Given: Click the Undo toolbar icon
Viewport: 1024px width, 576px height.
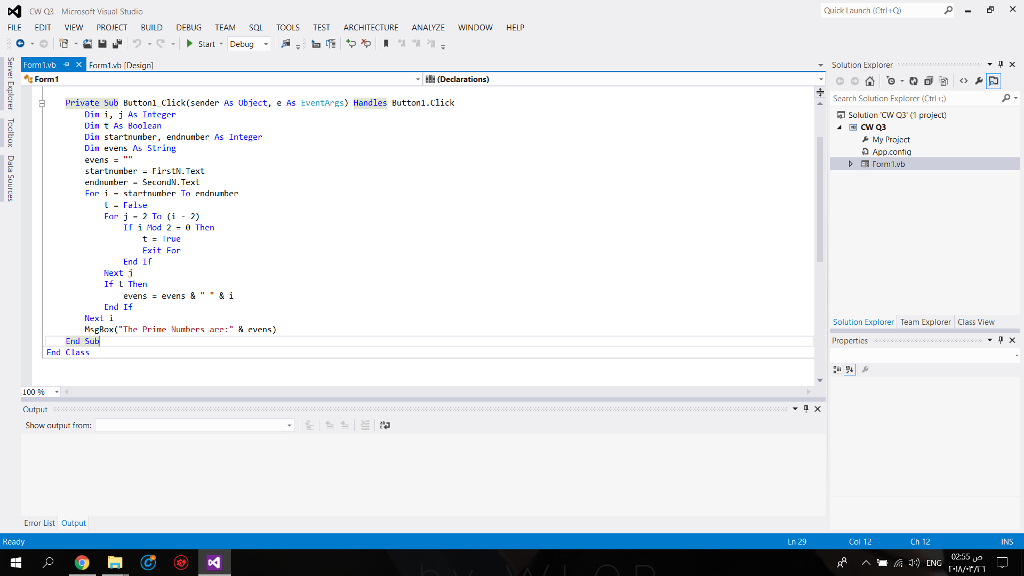Looking at the screenshot, I should (137, 44).
